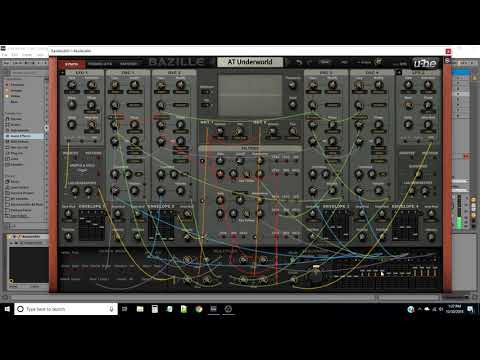Click the small icon left of LFO 2 header
480x360 pixels.
[399, 72]
